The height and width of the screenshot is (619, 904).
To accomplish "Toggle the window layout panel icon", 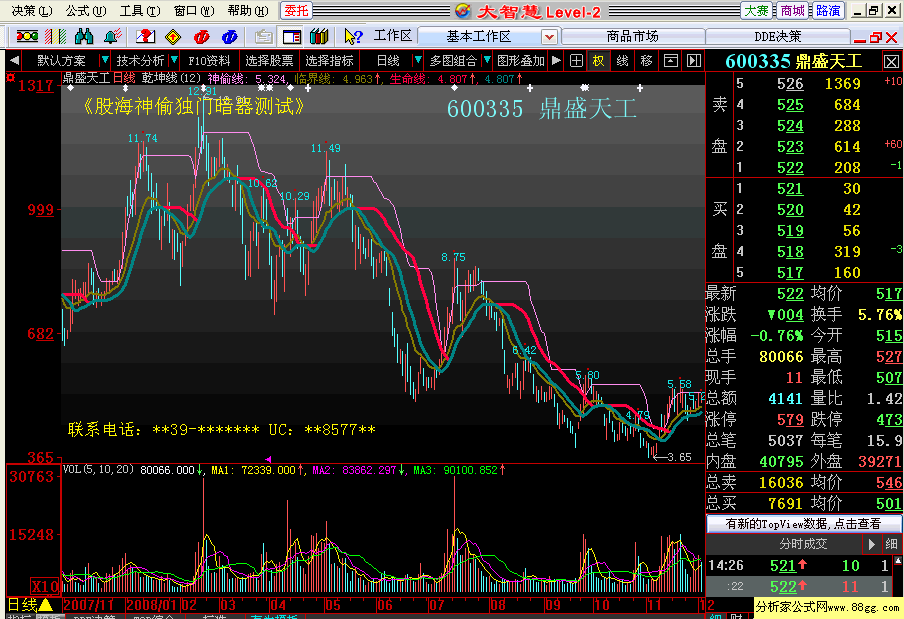I will click(x=292, y=37).
